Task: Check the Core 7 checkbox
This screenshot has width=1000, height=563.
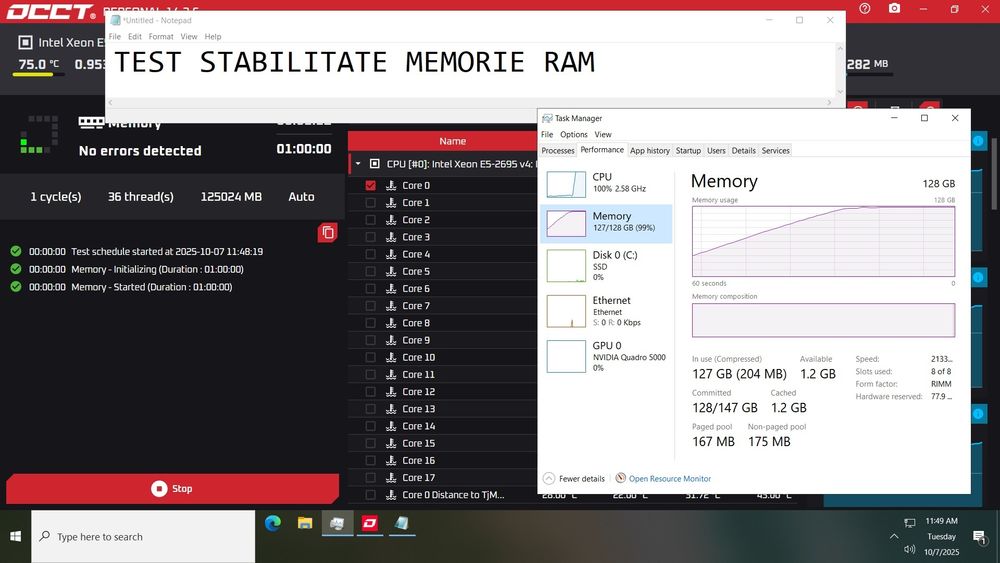Action: 371,306
